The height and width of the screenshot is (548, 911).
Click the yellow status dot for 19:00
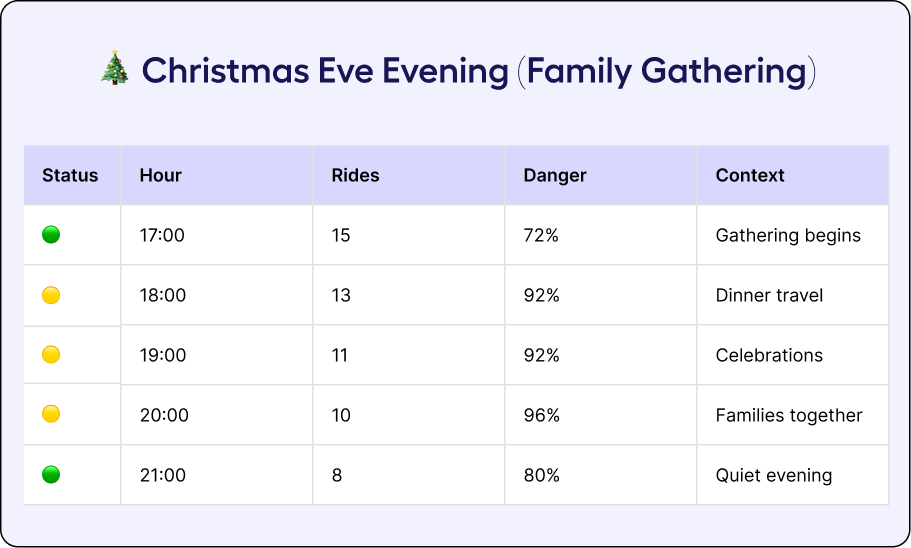[x=51, y=355]
